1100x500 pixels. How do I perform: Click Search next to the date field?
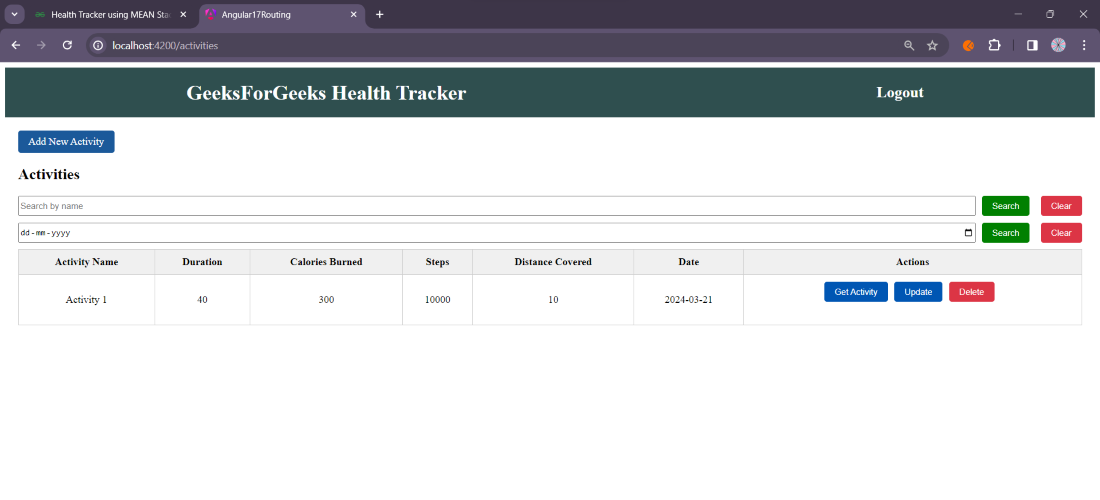tap(1005, 233)
